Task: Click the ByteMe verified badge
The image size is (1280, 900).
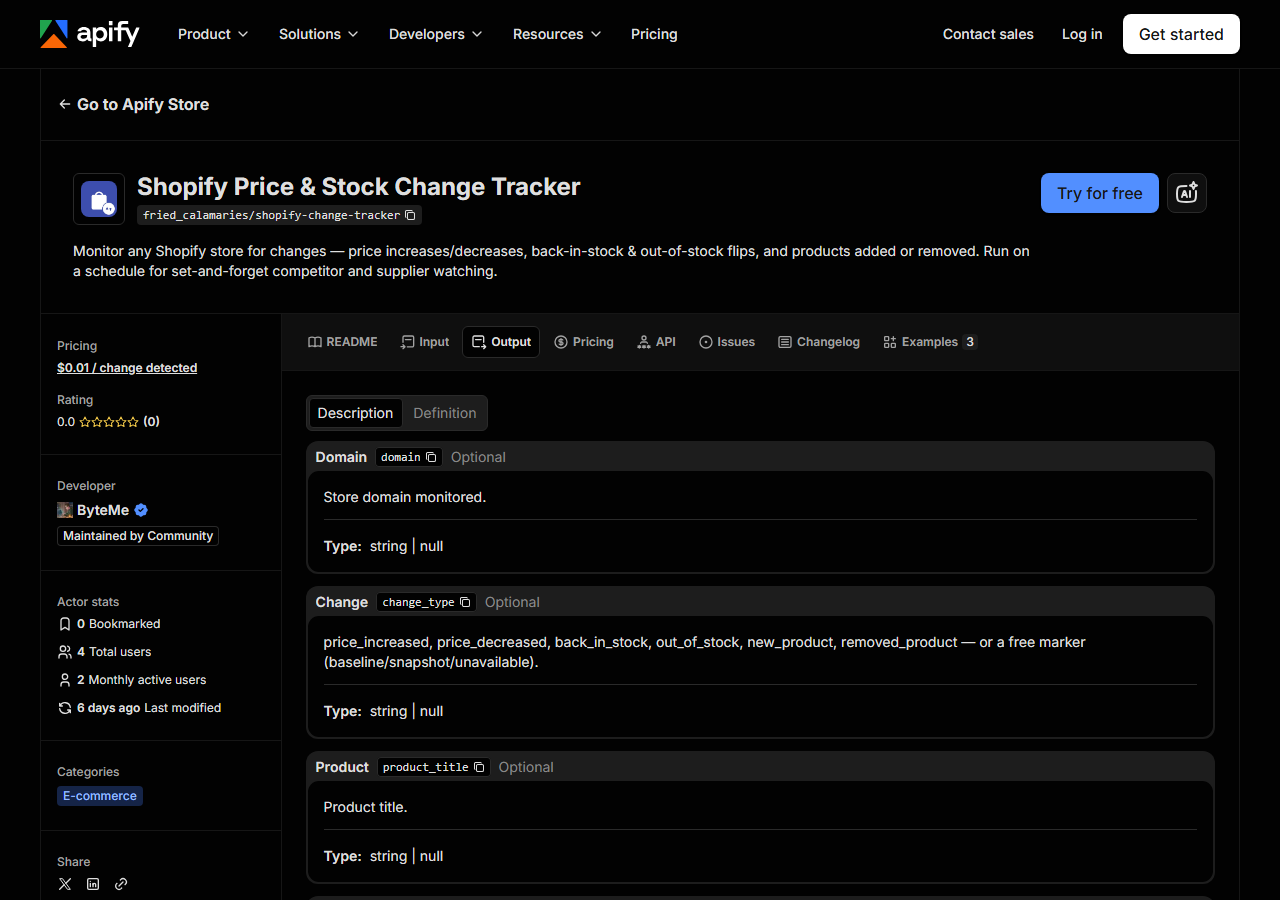Action: (x=141, y=510)
